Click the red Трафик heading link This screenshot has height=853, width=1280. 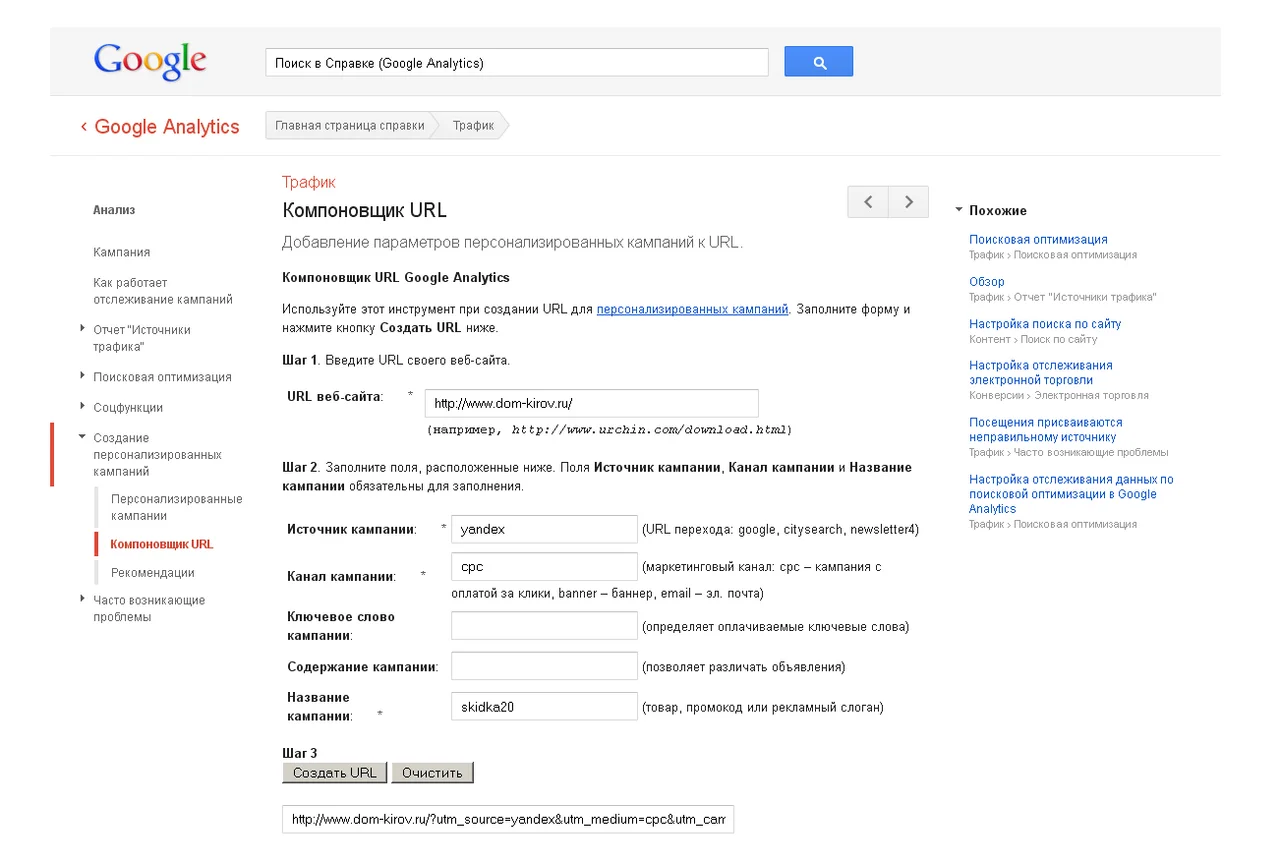[x=309, y=182]
